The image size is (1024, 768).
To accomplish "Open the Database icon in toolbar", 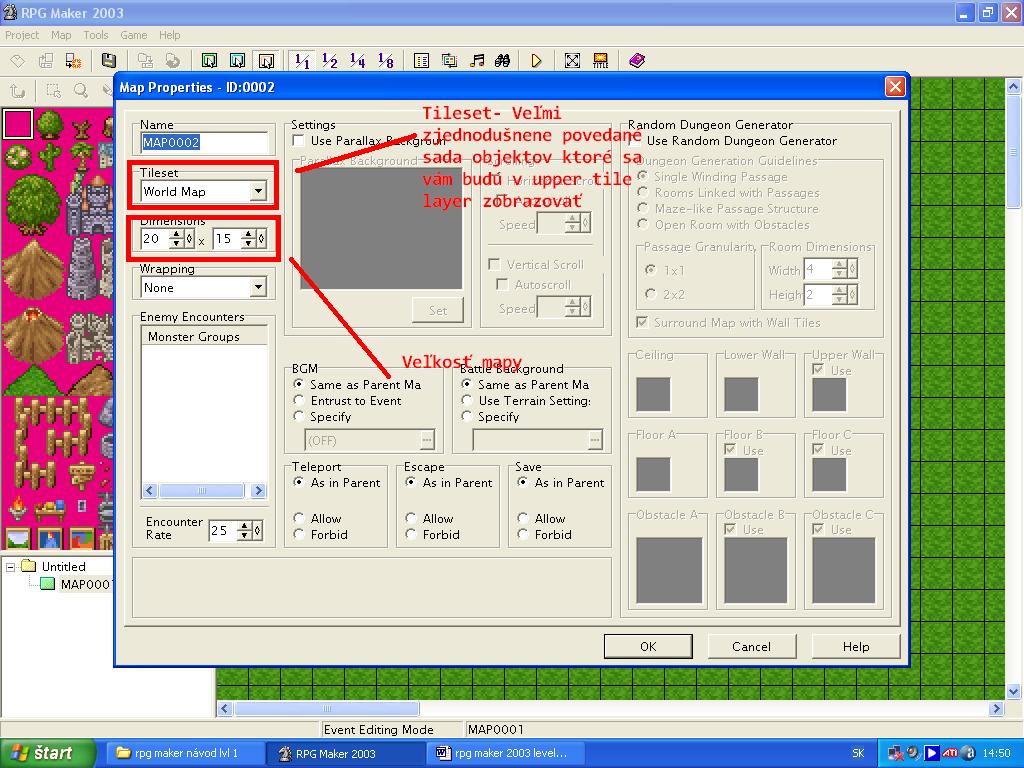I will point(421,61).
